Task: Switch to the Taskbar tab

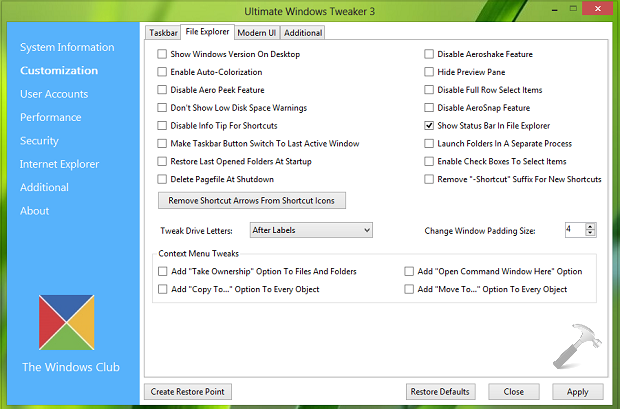Action: (163, 33)
